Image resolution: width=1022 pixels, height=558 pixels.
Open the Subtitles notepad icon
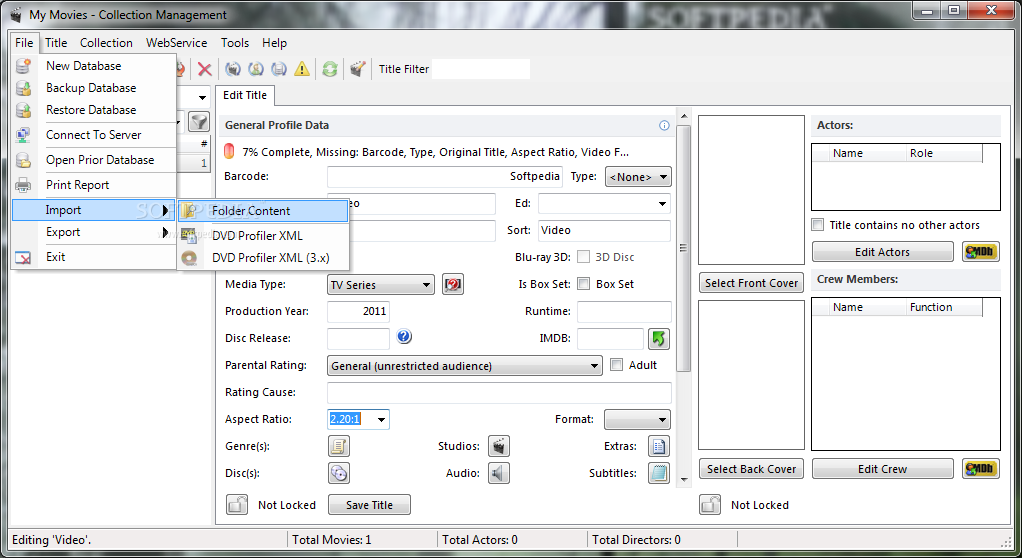(x=659, y=473)
